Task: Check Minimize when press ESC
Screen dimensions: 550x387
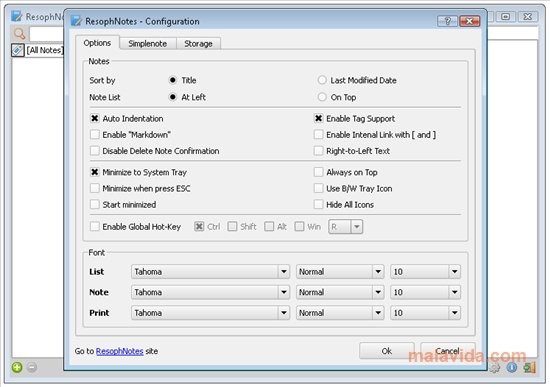Action: [x=95, y=188]
